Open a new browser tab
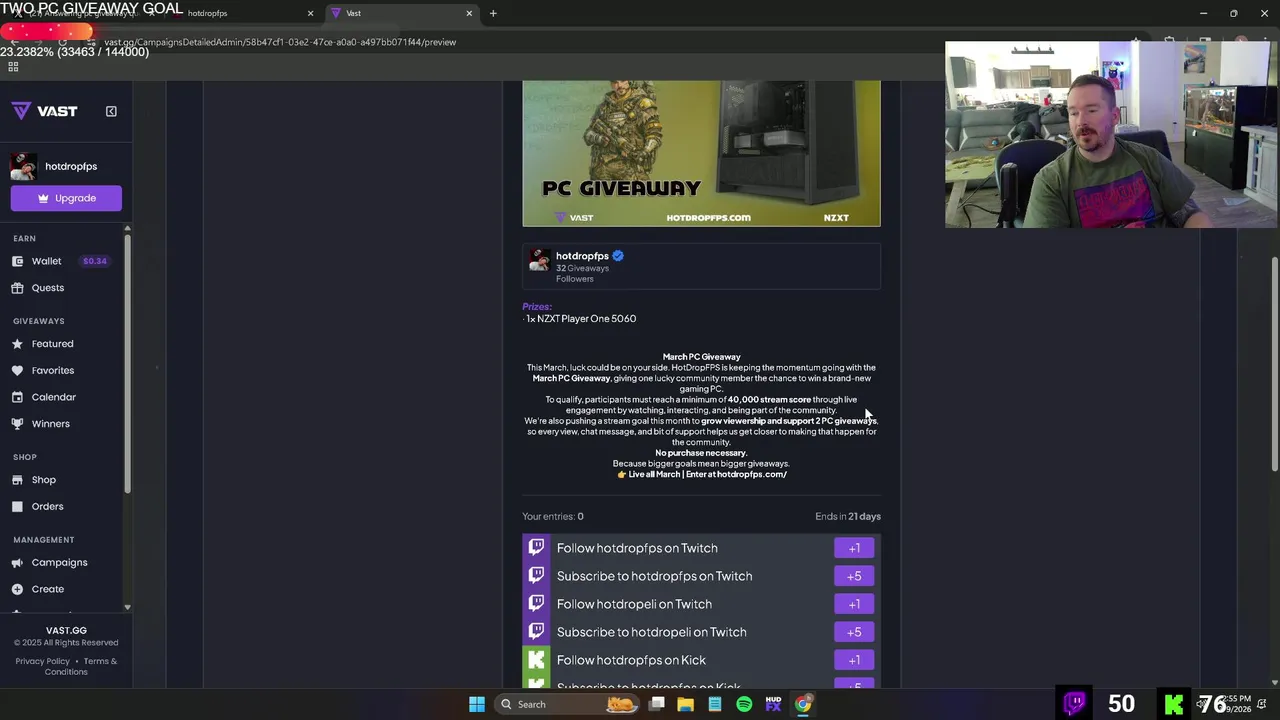This screenshot has height=720, width=1280. pos(493,13)
